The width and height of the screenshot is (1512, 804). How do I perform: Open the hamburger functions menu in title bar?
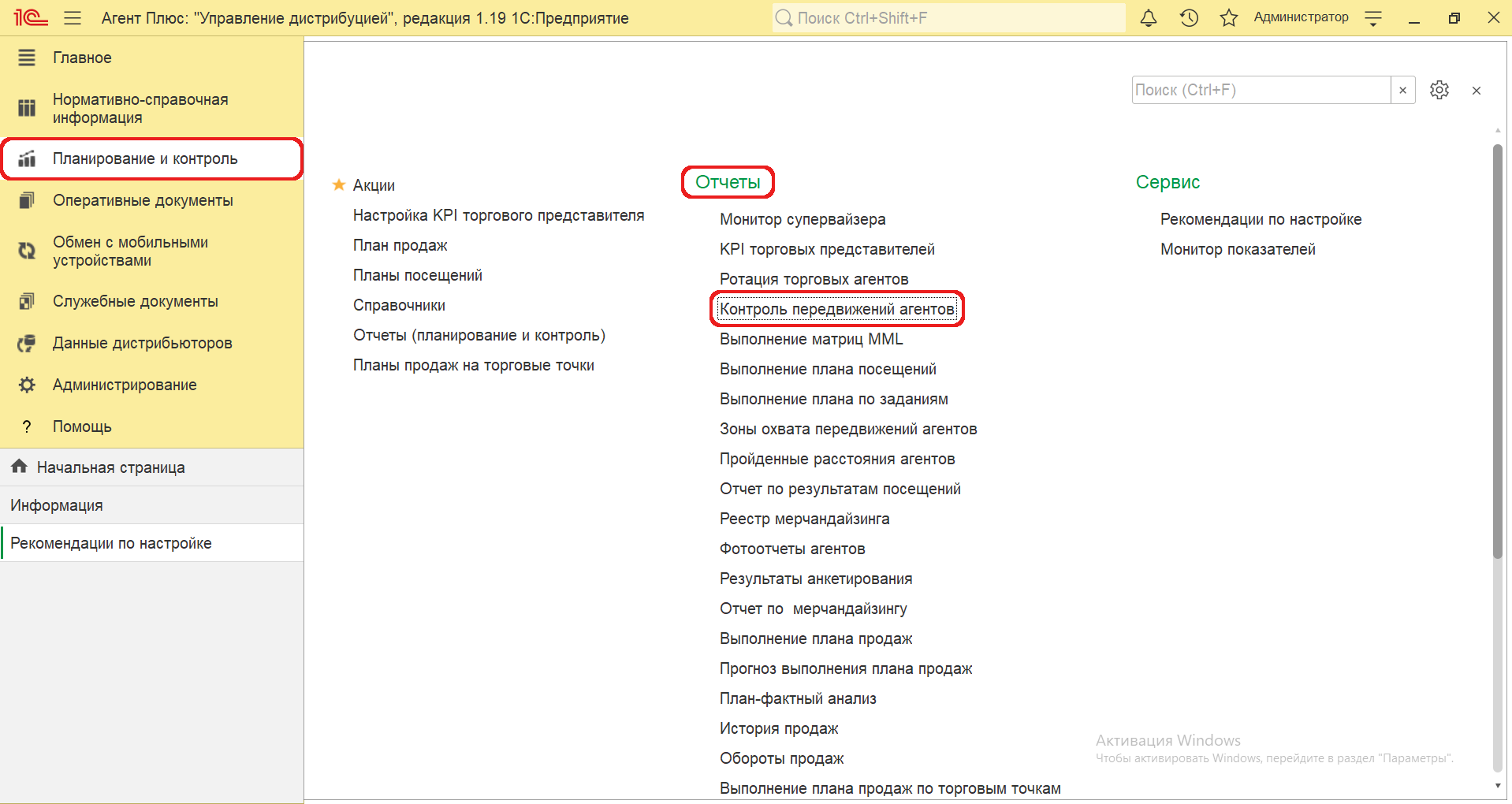point(73,17)
